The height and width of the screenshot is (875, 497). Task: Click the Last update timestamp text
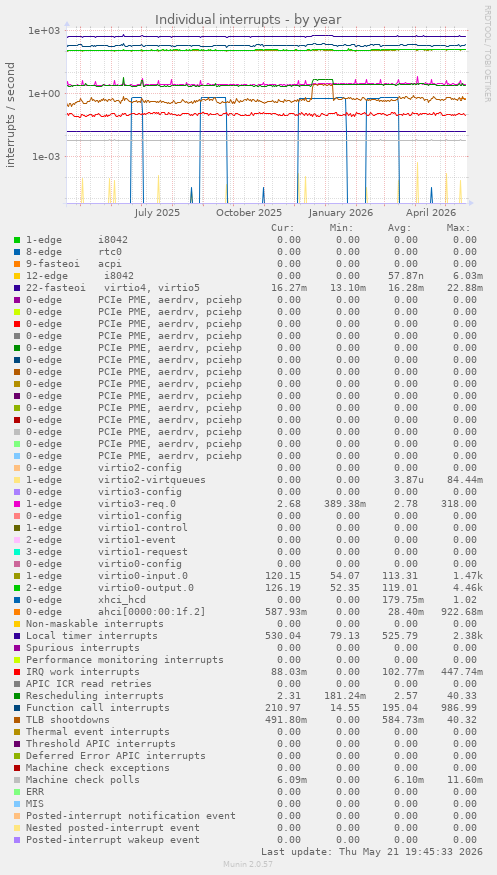pos(371,852)
